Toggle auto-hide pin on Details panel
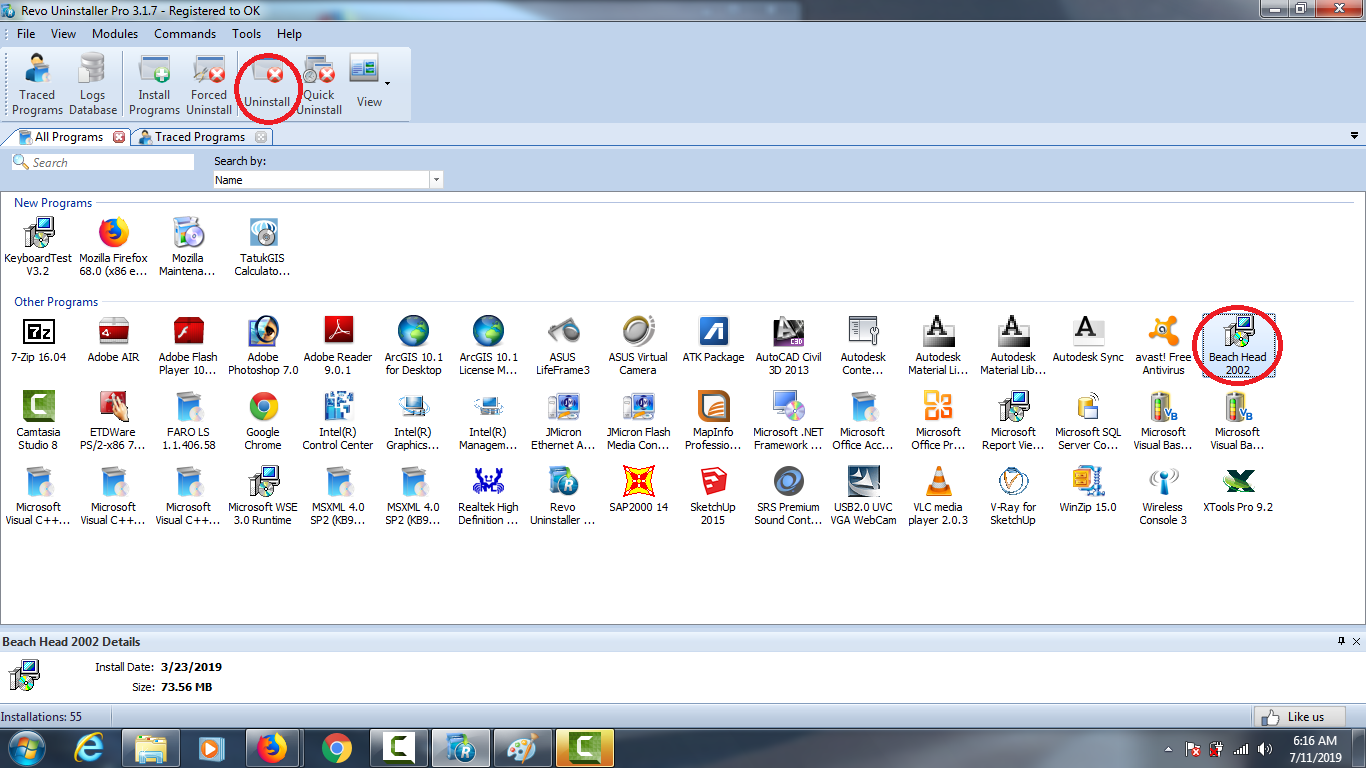Viewport: 1366px width, 768px height. (x=1341, y=641)
